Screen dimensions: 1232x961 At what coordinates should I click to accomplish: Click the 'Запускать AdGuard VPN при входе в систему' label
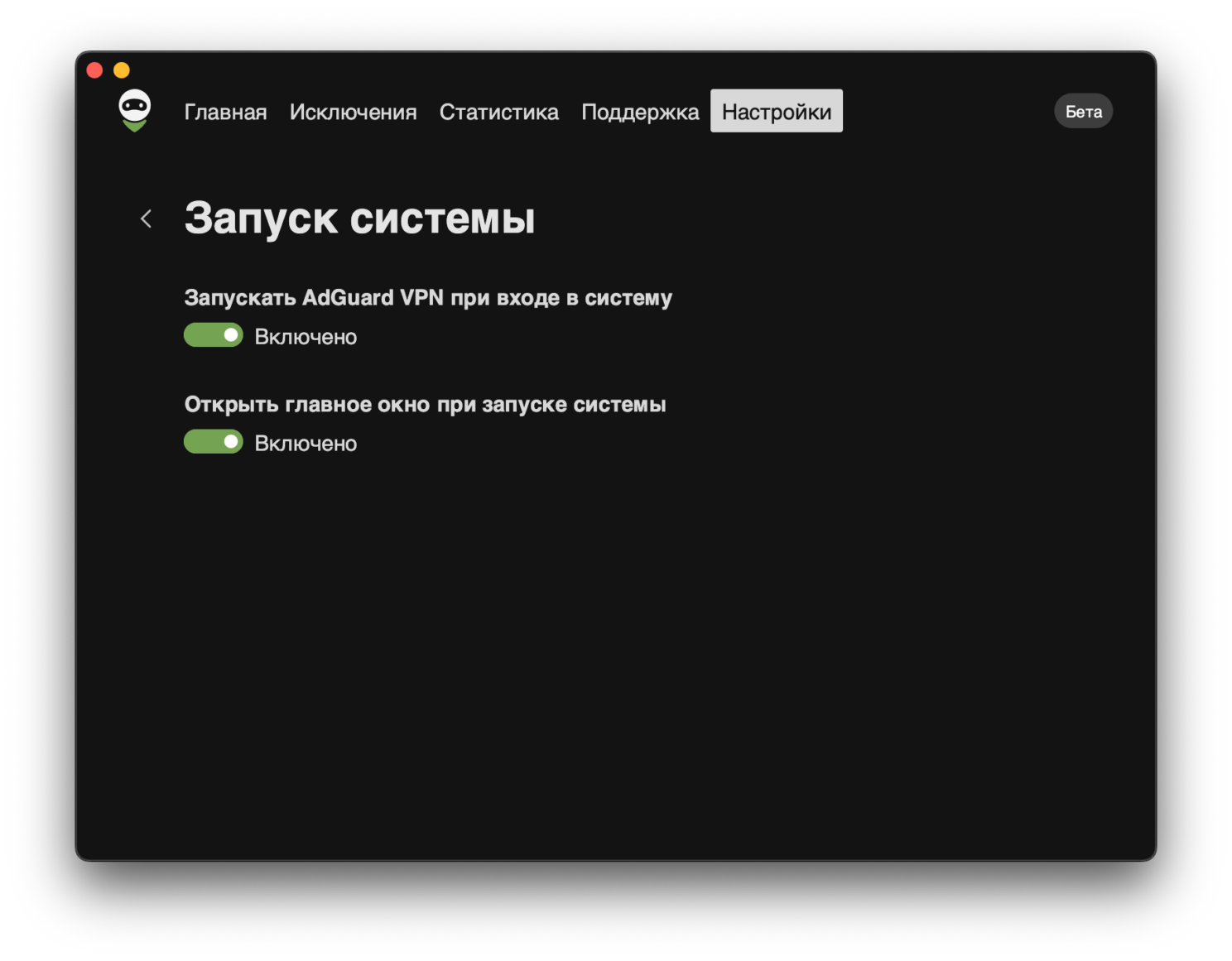pos(427,297)
